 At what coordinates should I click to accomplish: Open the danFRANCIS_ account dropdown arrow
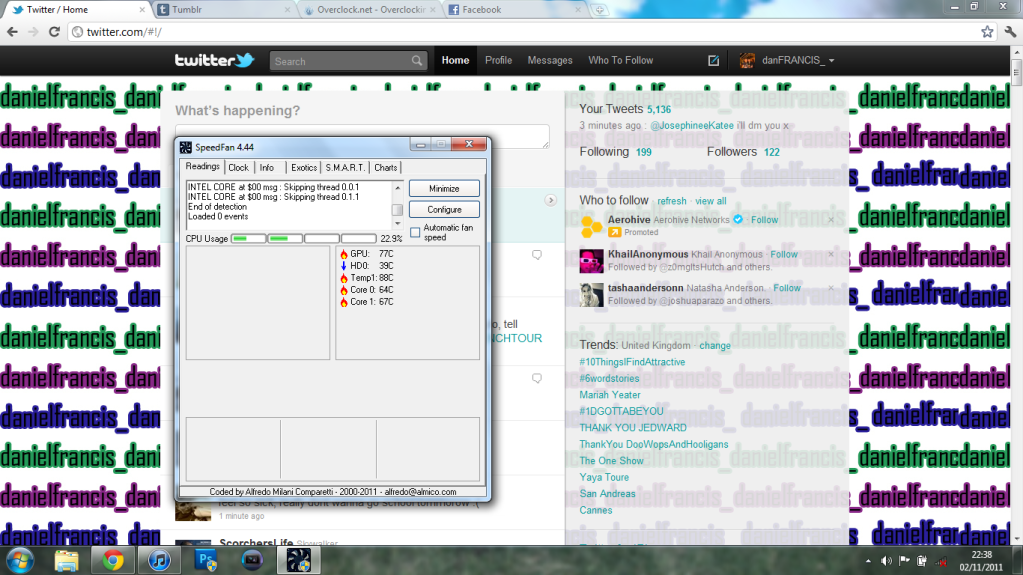[x=831, y=61]
